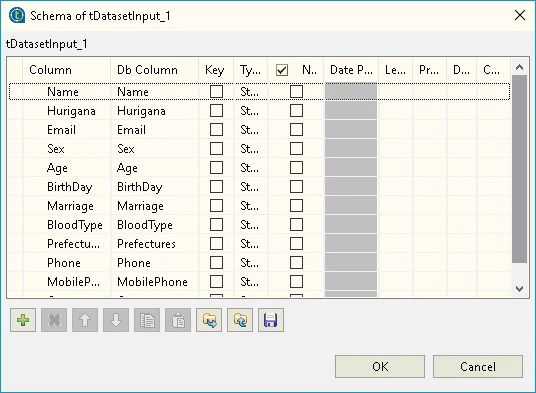Open Type dropdown for Hurigana row

click(x=251, y=111)
